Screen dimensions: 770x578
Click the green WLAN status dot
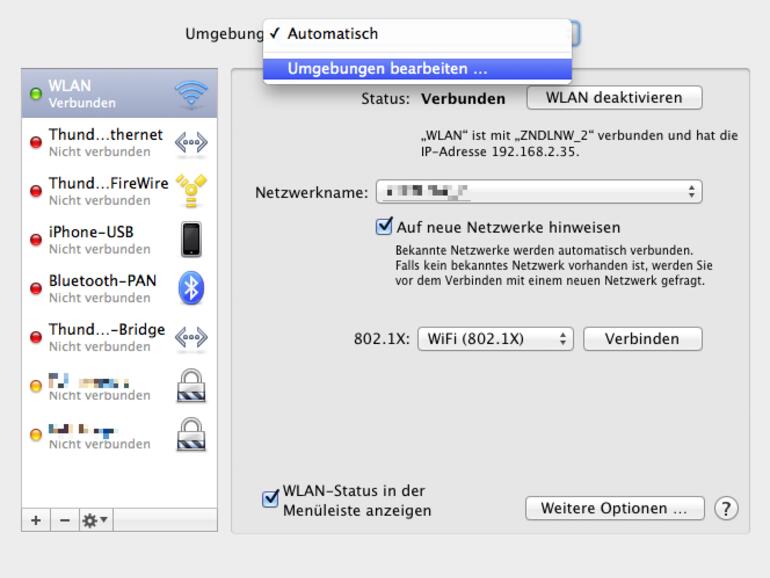36,93
